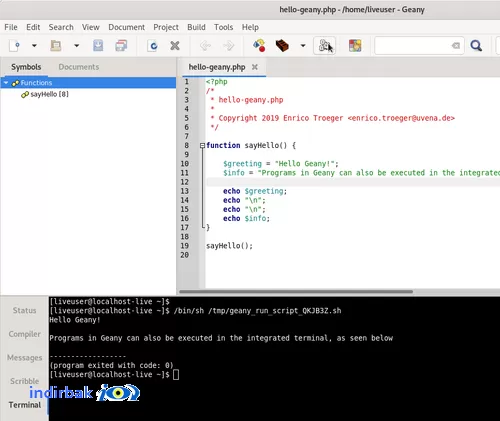Image resolution: width=500 pixels, height=421 pixels.
Task: Collapse the Functions tree node
Action: pyautogui.click(x=6, y=83)
